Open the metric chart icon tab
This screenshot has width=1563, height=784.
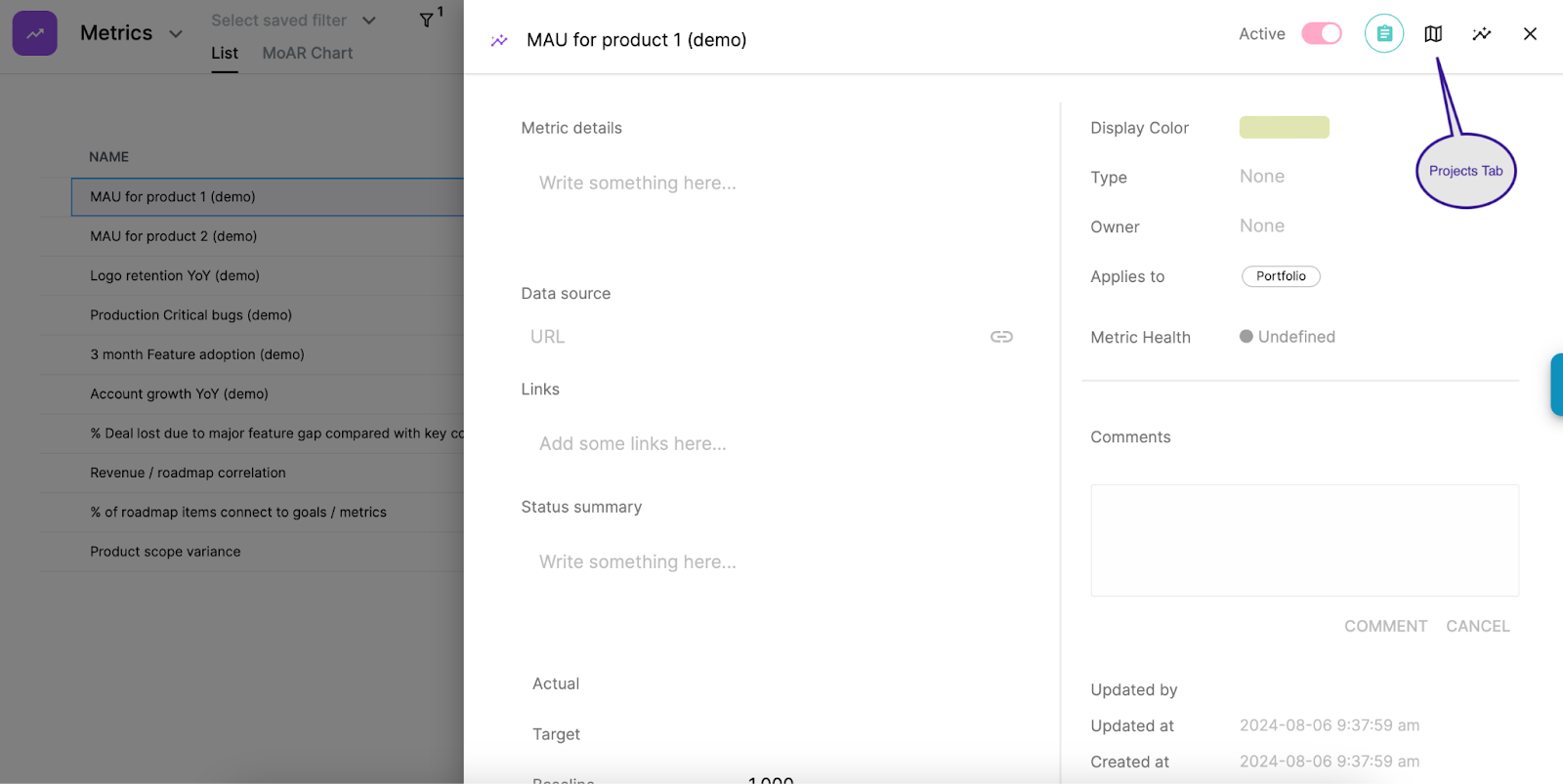tap(1482, 34)
